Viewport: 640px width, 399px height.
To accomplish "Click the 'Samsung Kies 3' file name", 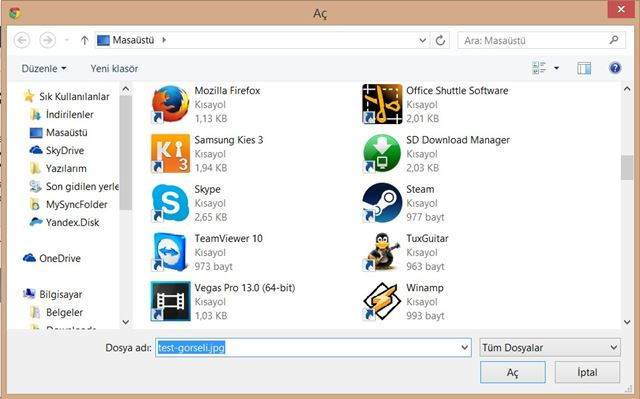I will click(229, 140).
